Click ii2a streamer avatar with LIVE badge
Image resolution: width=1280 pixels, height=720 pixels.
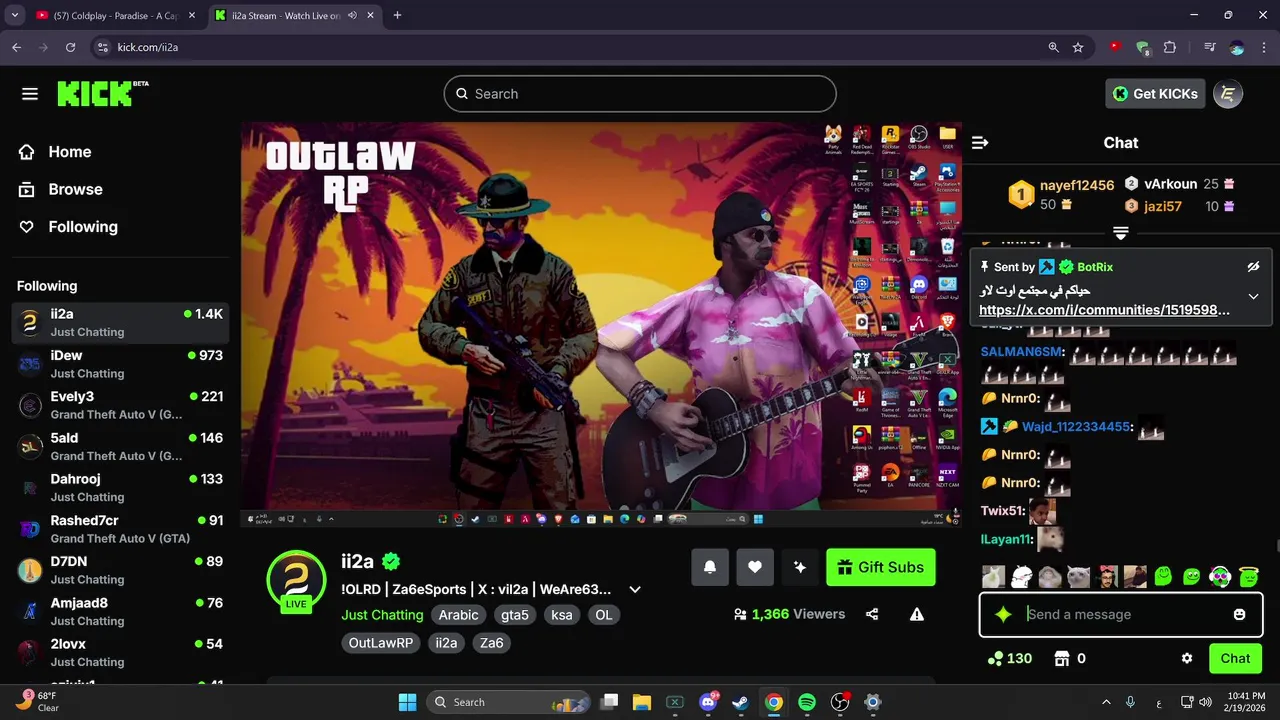tap(297, 579)
